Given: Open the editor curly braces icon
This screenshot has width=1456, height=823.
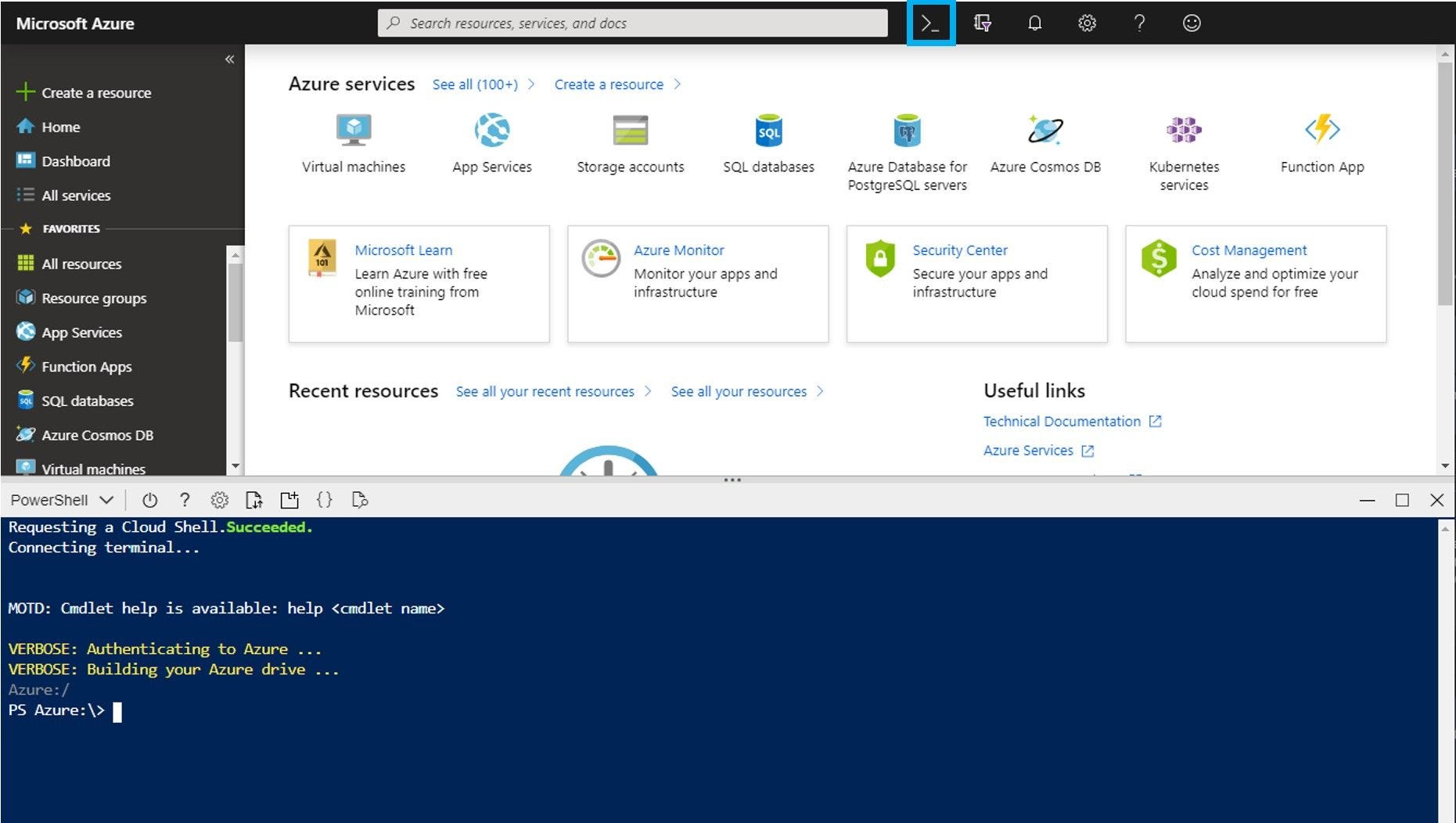Looking at the screenshot, I should 325,501.
